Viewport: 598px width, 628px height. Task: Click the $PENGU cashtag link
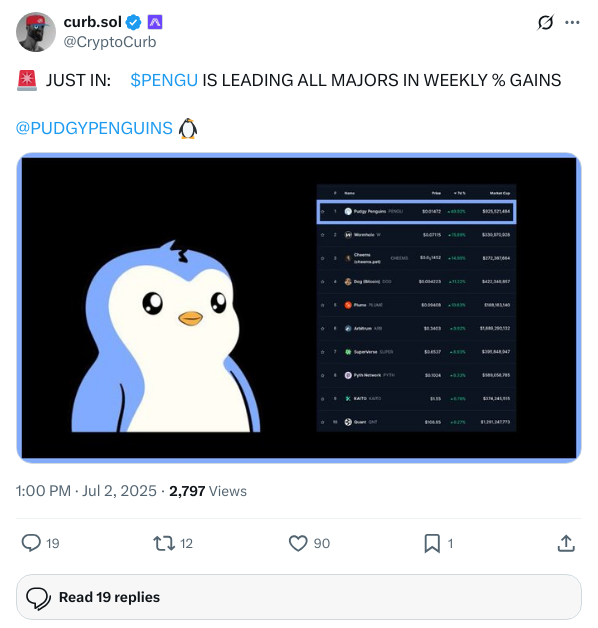pyautogui.click(x=164, y=80)
